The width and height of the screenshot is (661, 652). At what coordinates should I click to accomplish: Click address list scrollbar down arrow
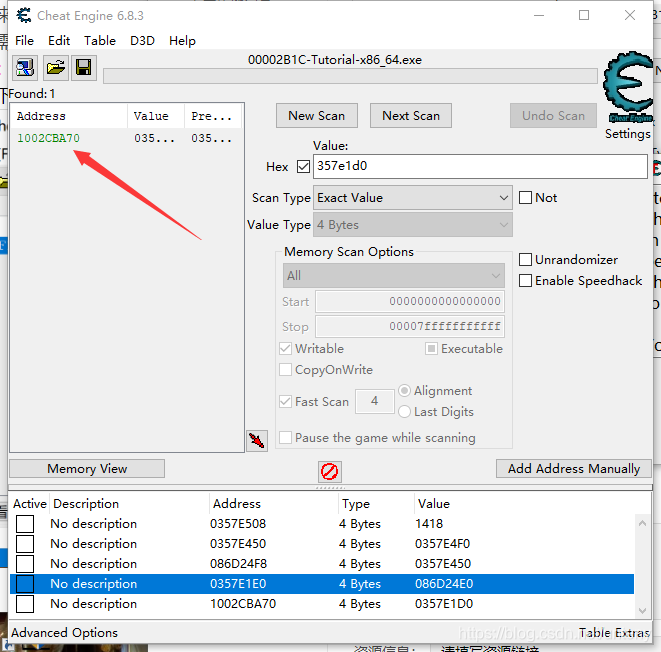[x=642, y=611]
